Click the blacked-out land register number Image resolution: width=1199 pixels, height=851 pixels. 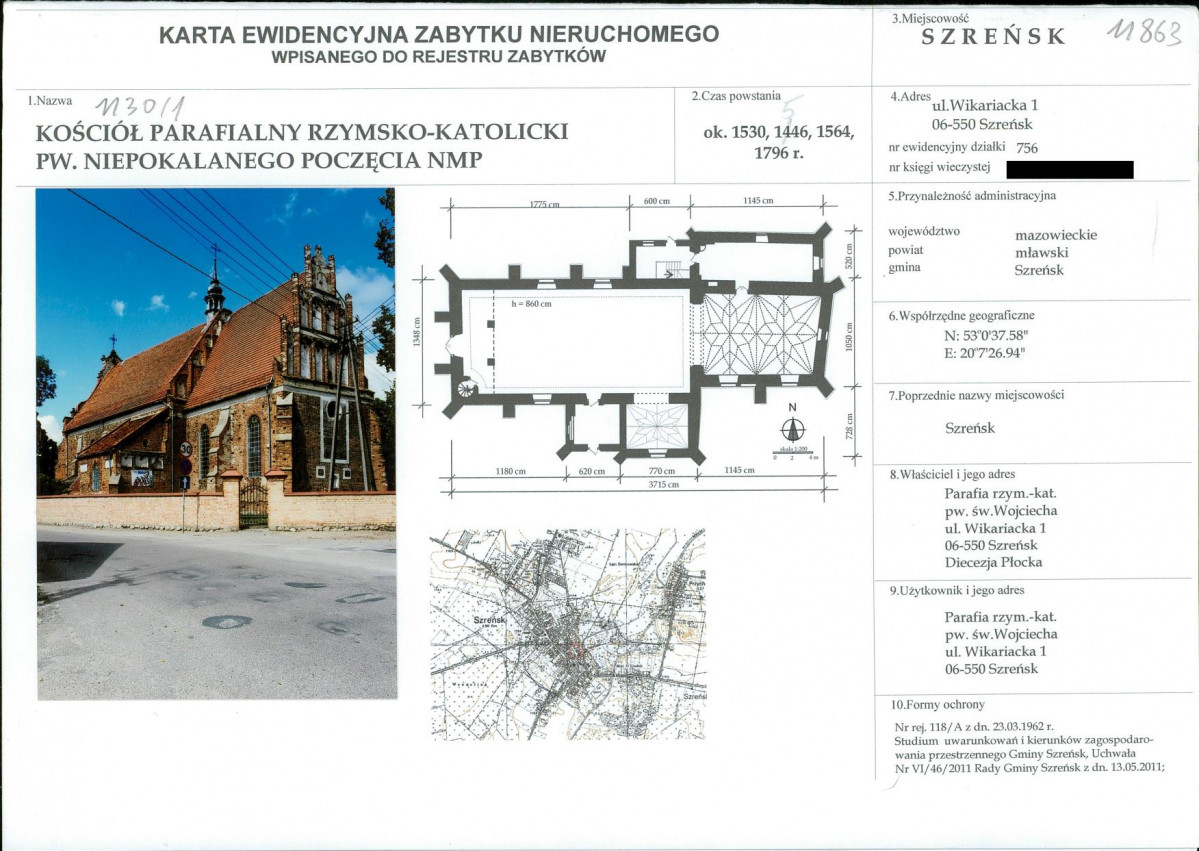tap(1070, 170)
